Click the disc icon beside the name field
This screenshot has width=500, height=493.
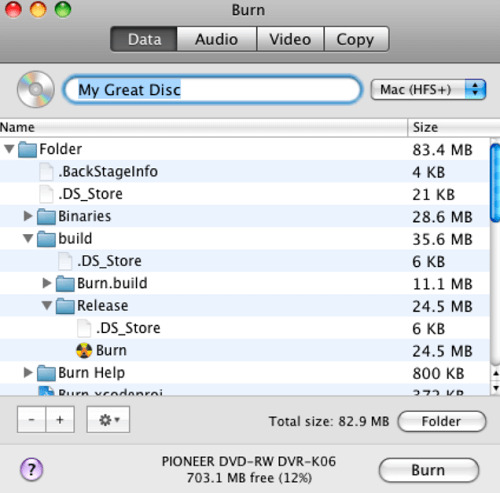click(36, 89)
